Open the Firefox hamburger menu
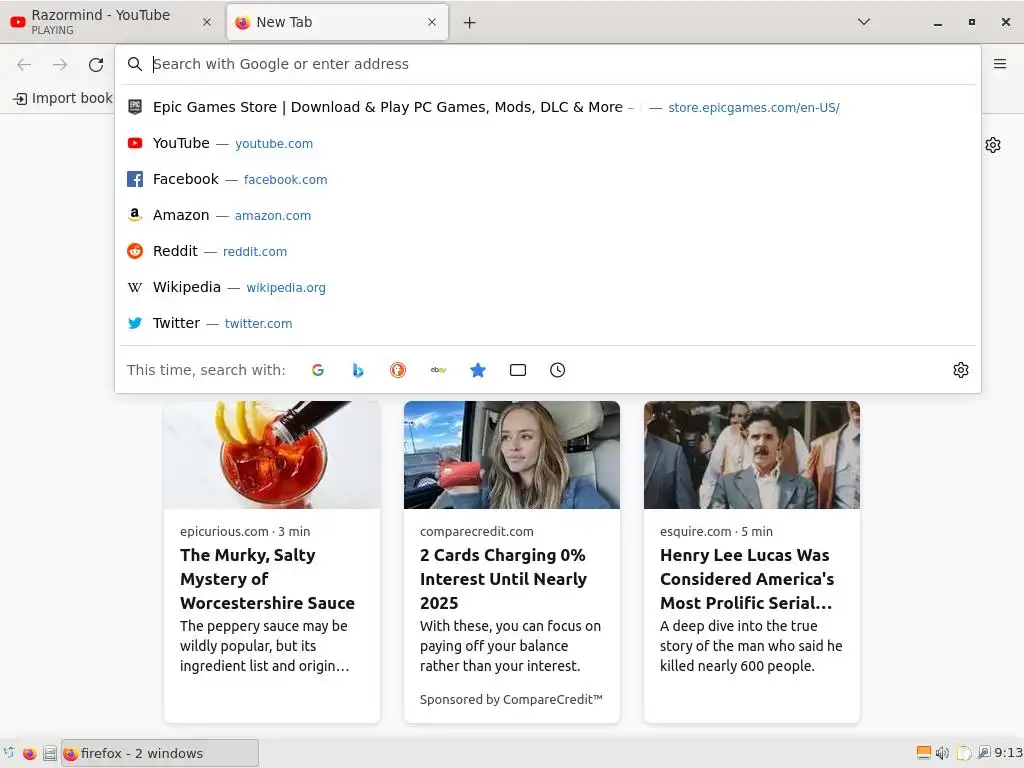Image resolution: width=1024 pixels, height=768 pixels. (x=1000, y=64)
